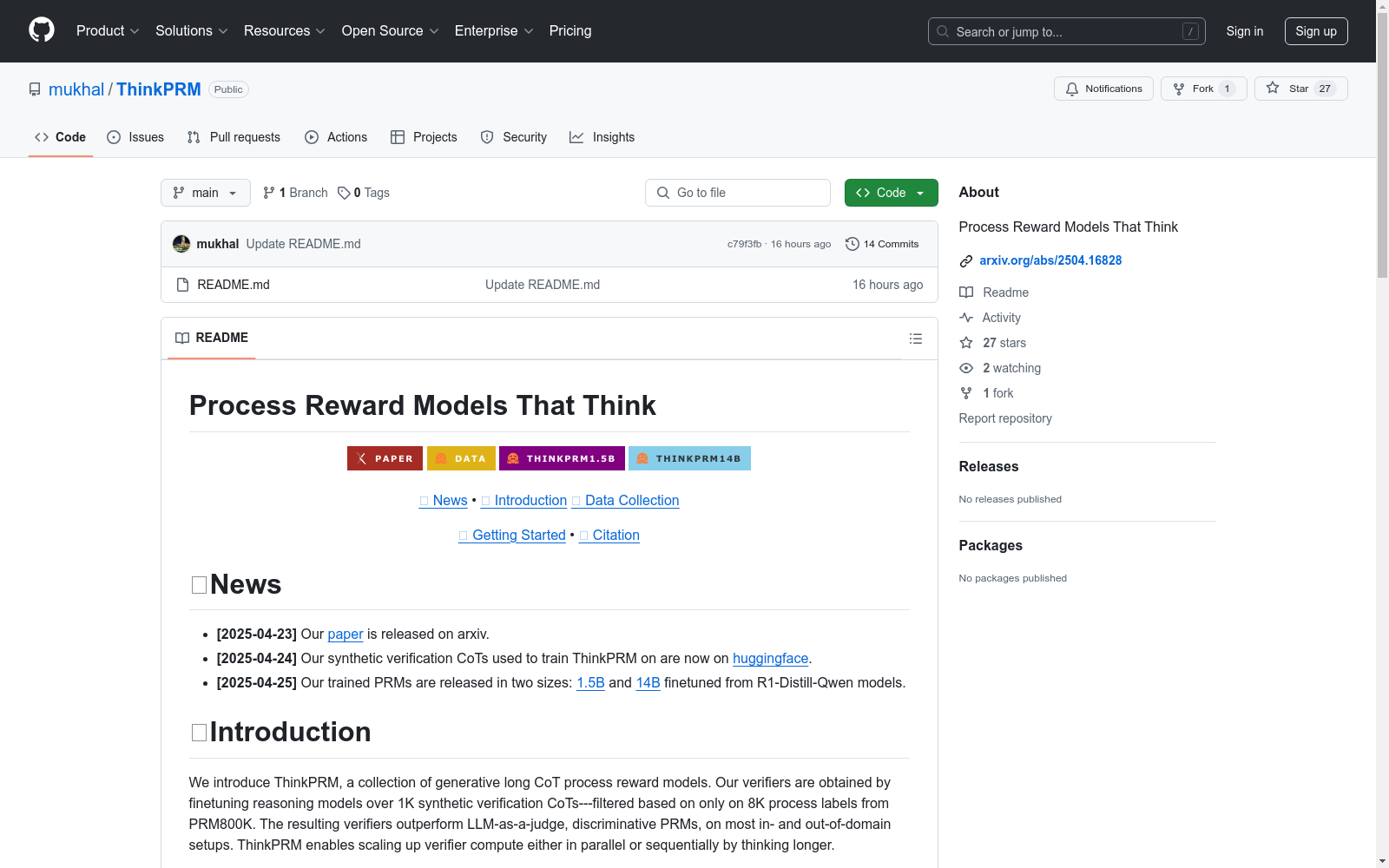Open the Activity link
The height and width of the screenshot is (868, 1389).
(x=990, y=318)
